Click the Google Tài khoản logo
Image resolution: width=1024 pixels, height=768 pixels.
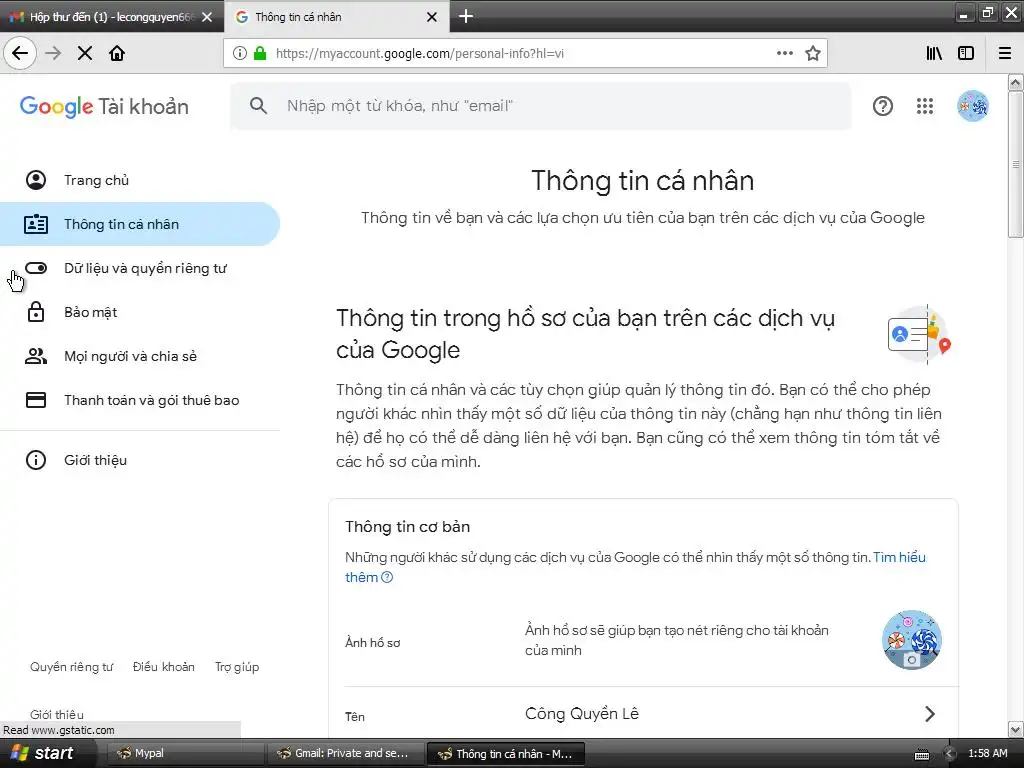click(x=104, y=106)
